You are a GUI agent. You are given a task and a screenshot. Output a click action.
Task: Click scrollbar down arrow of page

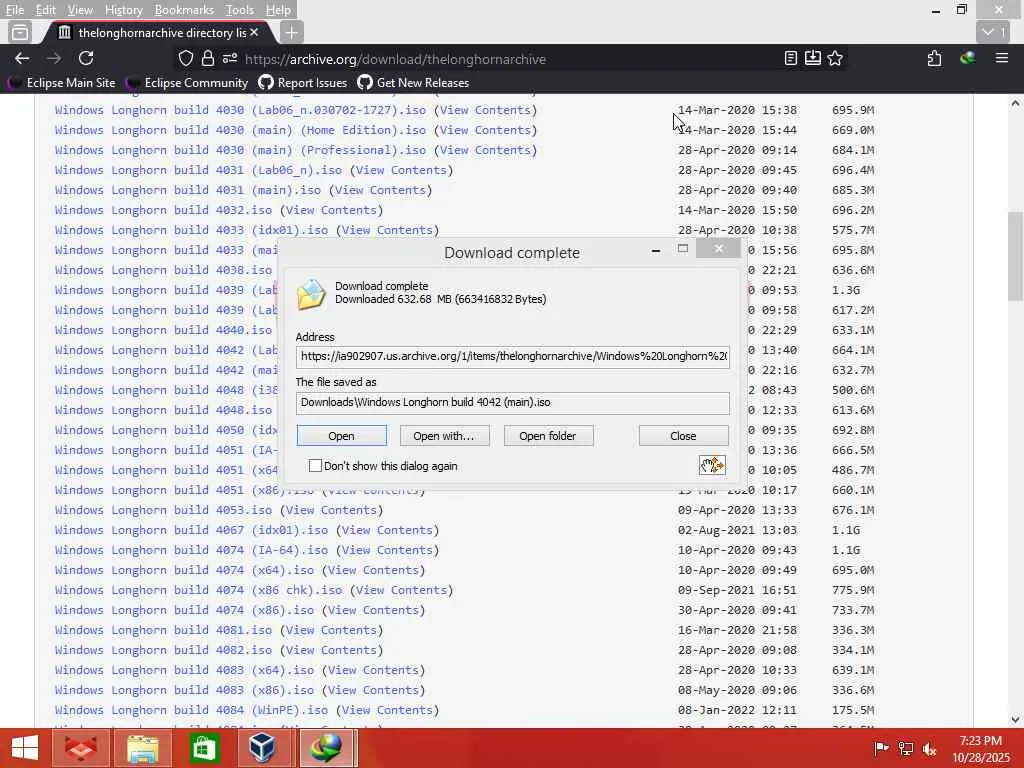[1015, 720]
